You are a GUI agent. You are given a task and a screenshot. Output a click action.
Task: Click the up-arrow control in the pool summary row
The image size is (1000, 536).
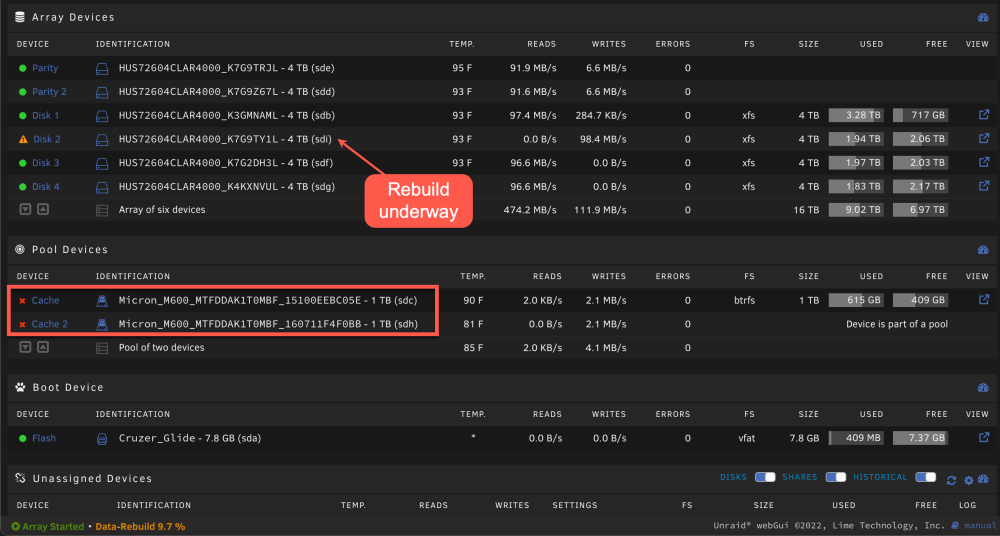(x=43, y=347)
